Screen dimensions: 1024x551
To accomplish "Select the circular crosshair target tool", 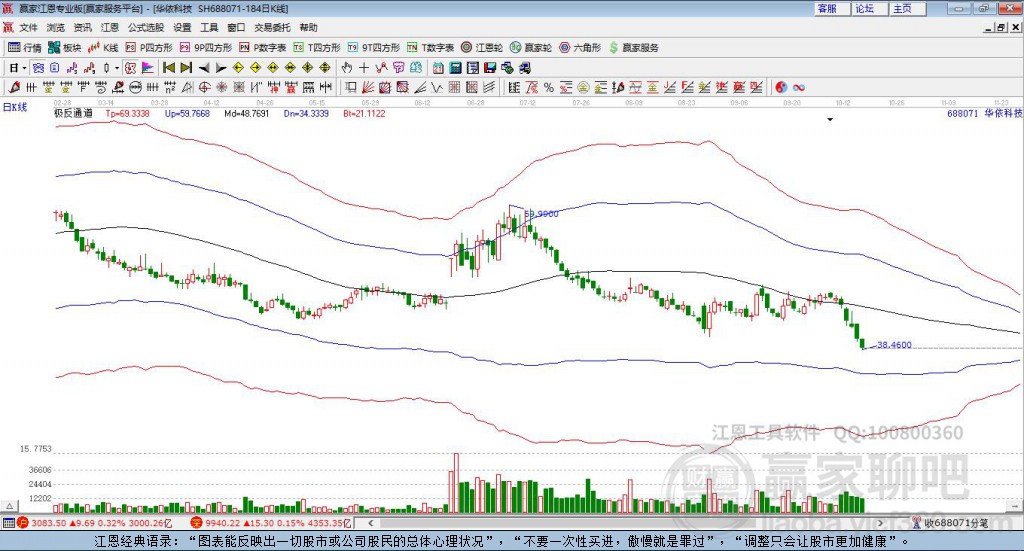I will click(204, 87).
